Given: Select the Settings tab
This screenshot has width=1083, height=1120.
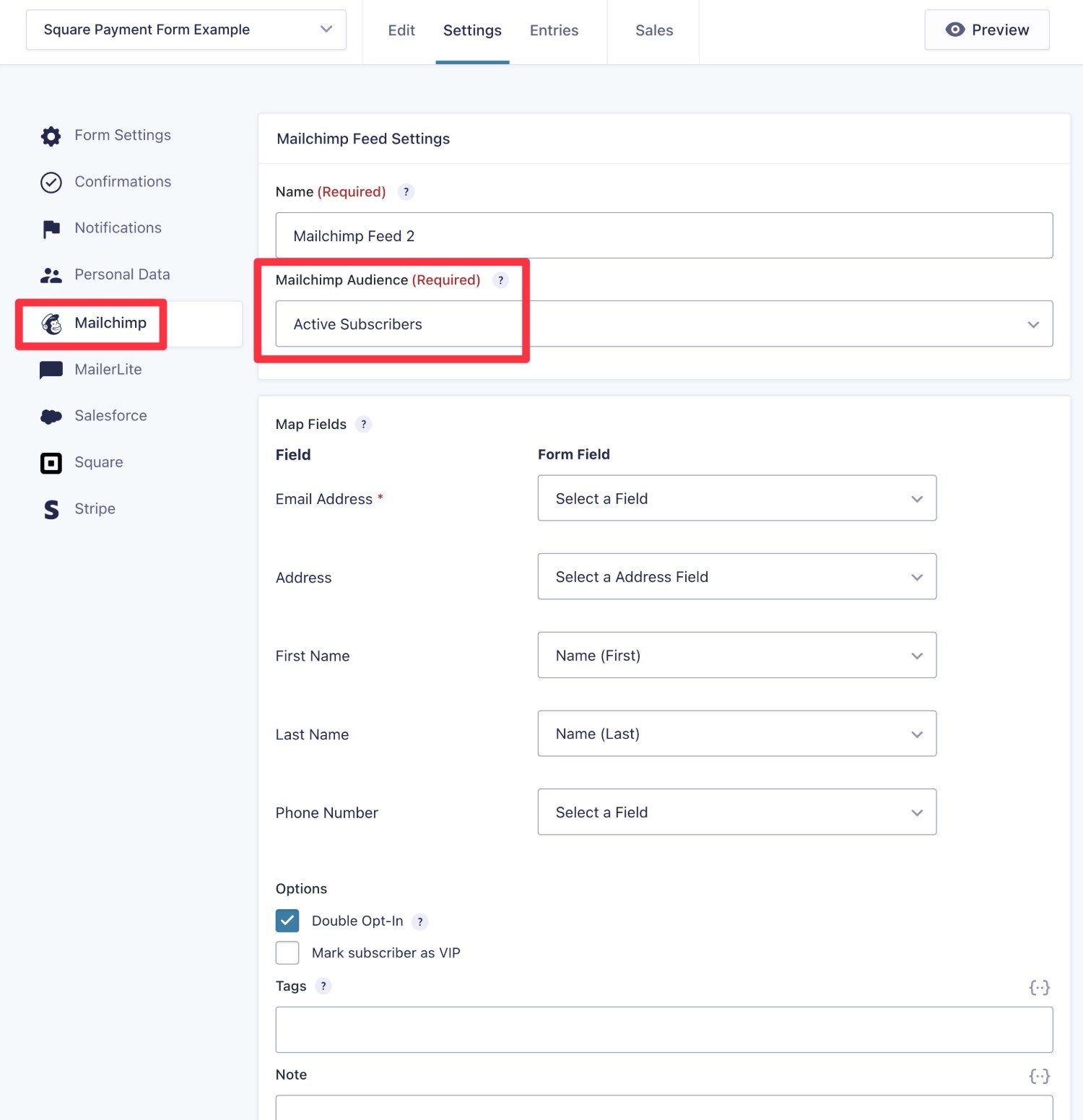Looking at the screenshot, I should (x=472, y=30).
